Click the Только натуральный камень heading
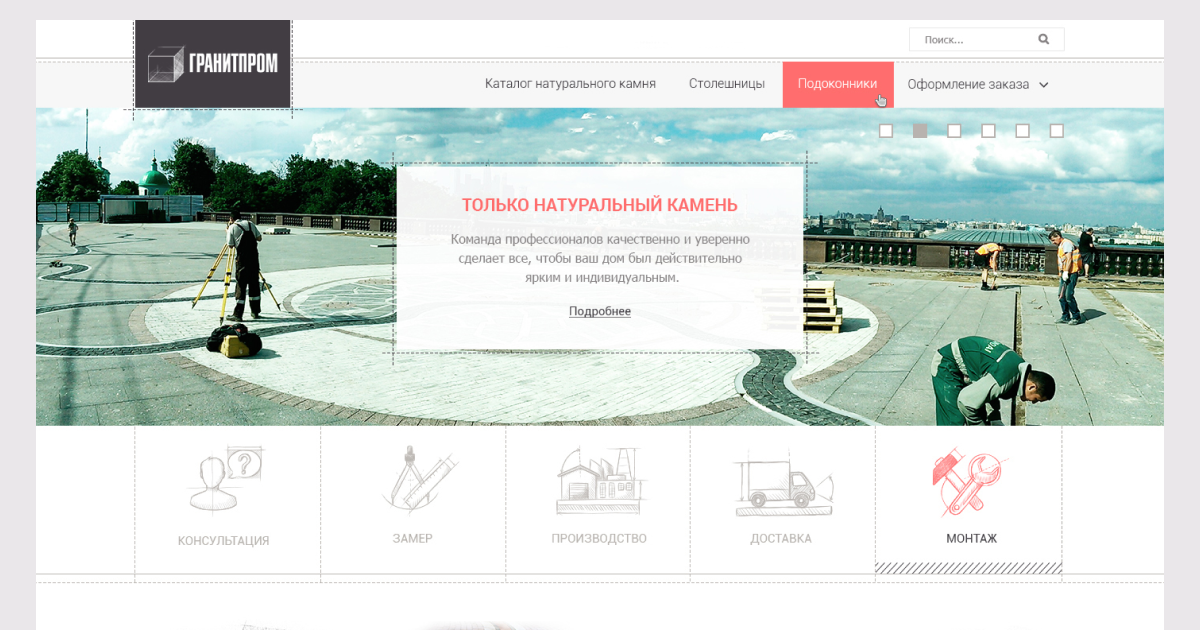Viewport: 1200px width, 630px height. tap(600, 205)
